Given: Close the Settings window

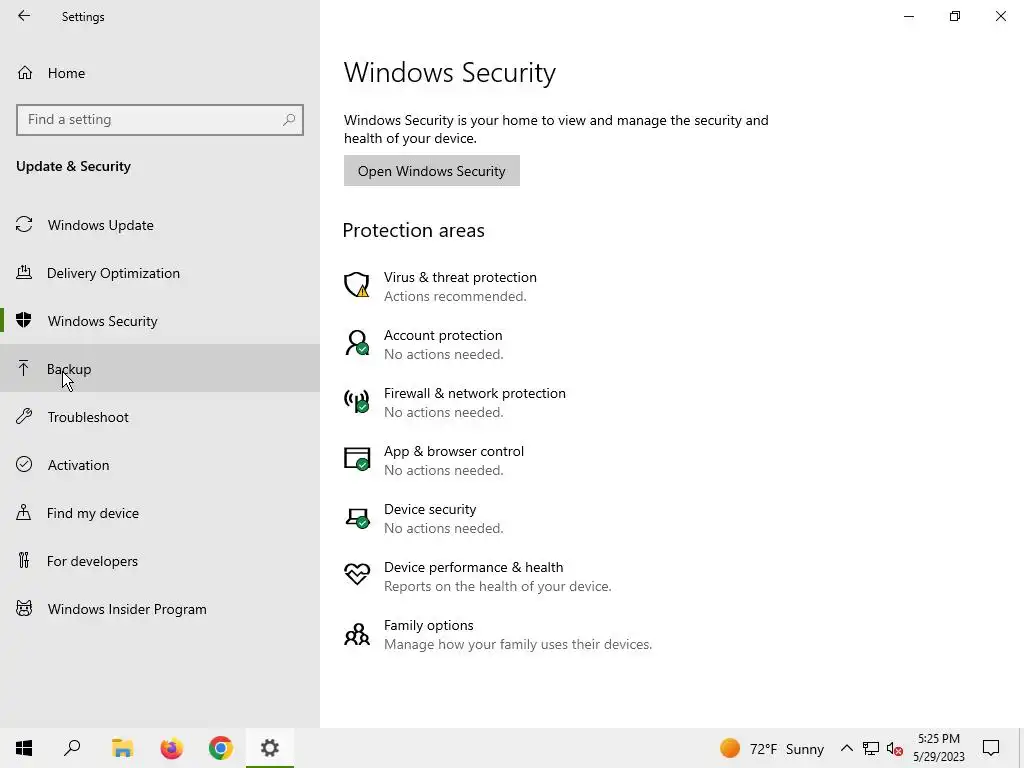Looking at the screenshot, I should (1000, 16).
